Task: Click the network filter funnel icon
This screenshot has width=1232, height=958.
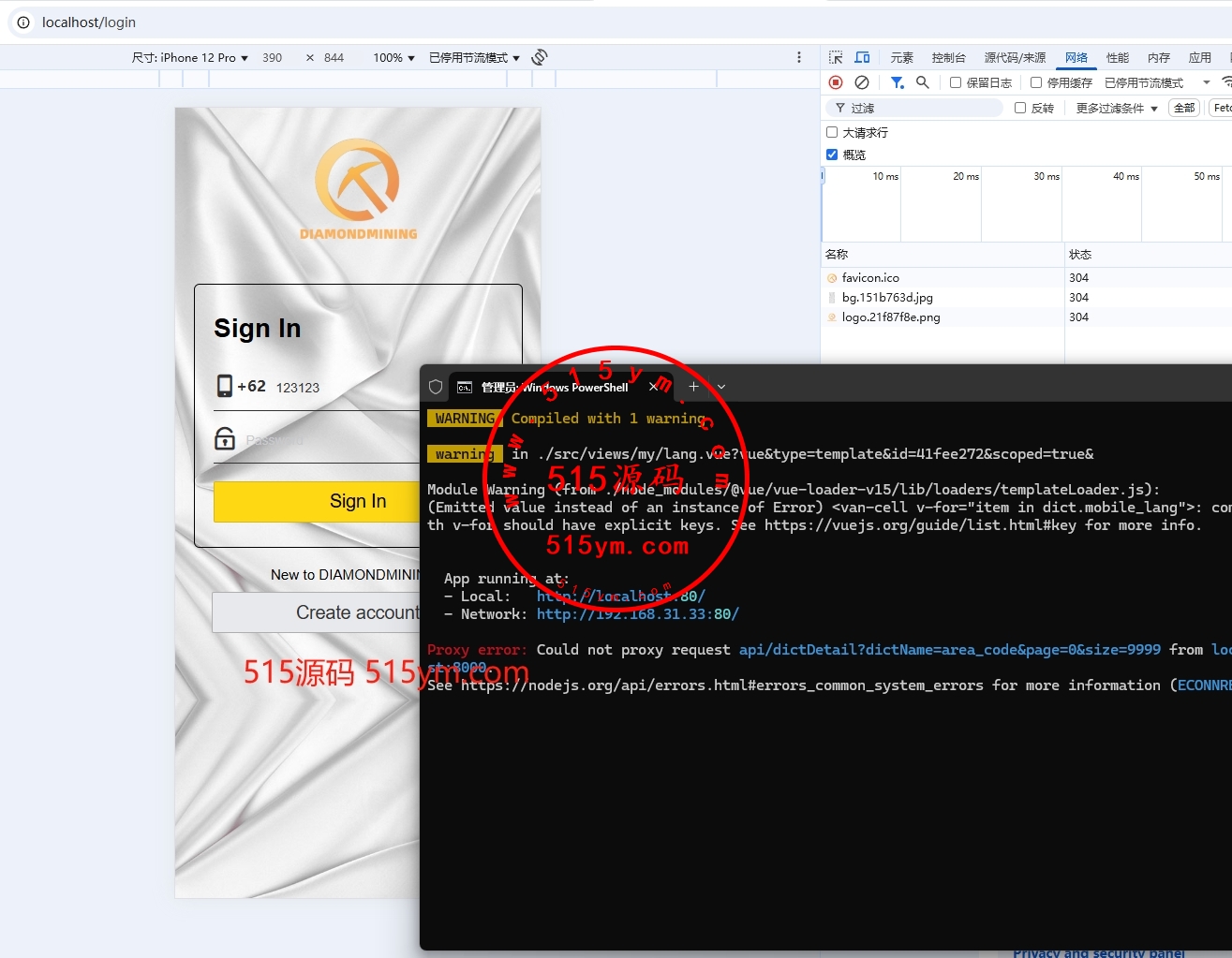Action: (x=897, y=82)
